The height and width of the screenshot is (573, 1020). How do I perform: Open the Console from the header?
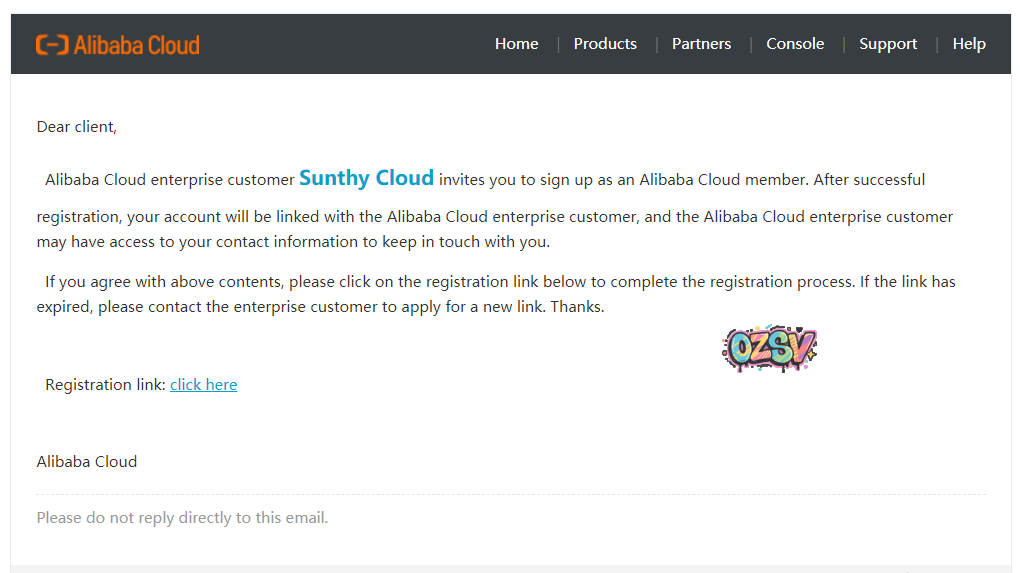[795, 44]
